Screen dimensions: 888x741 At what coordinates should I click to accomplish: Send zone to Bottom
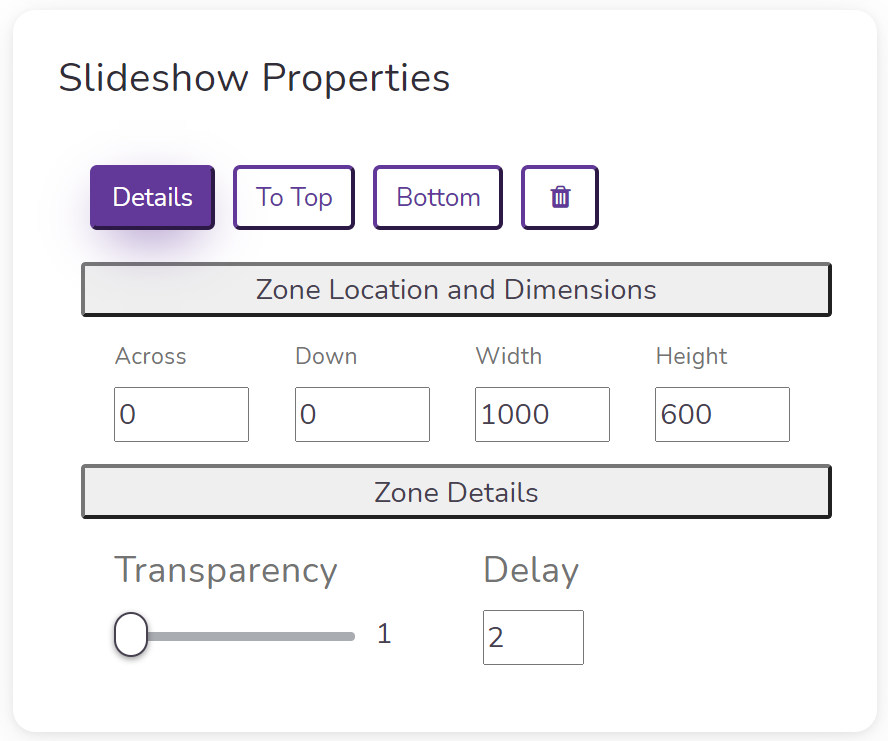tap(438, 197)
